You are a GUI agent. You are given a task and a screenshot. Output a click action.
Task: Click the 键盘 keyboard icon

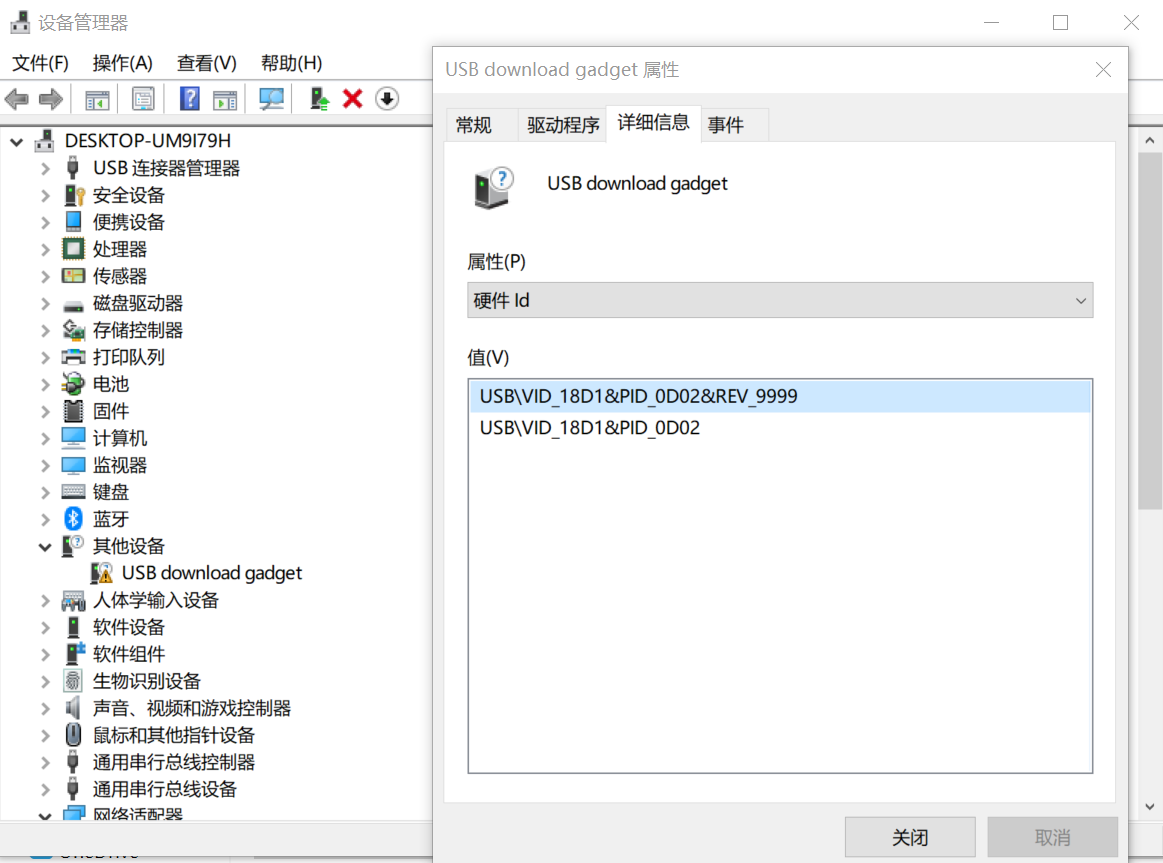[73, 492]
